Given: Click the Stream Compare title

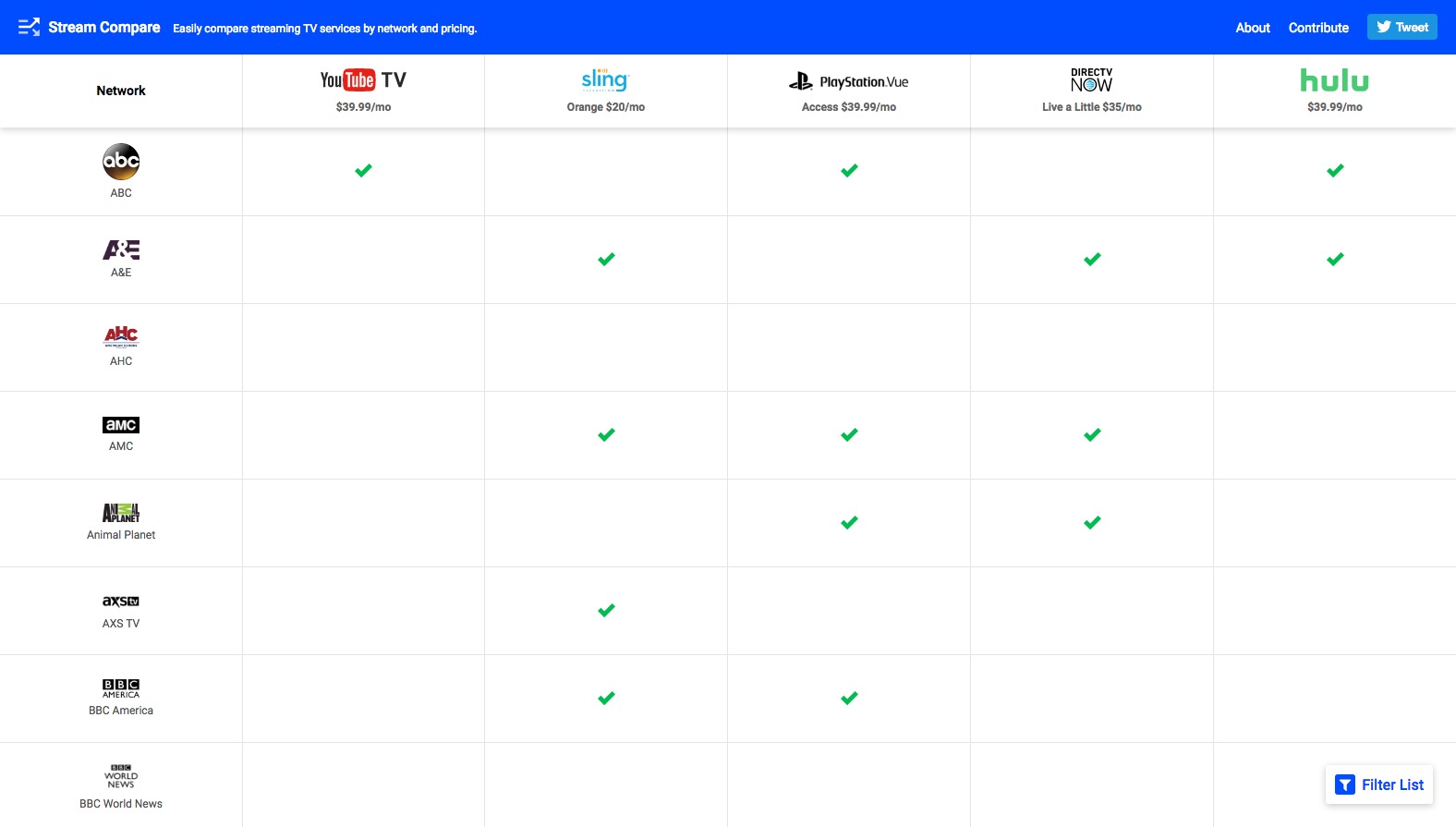Looking at the screenshot, I should (x=104, y=27).
